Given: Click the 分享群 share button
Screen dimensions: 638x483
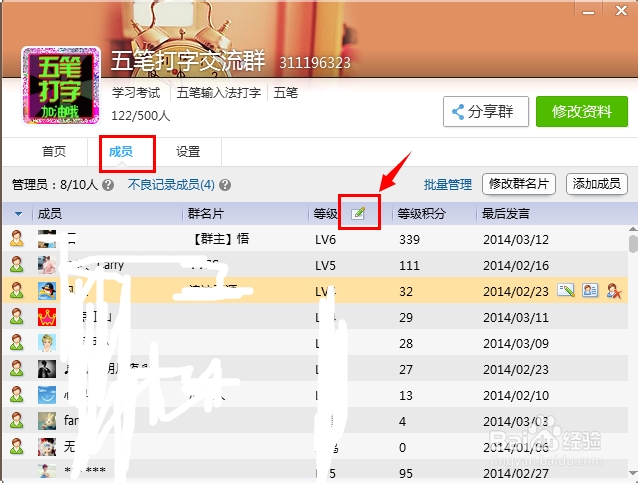Looking at the screenshot, I should coord(486,111).
